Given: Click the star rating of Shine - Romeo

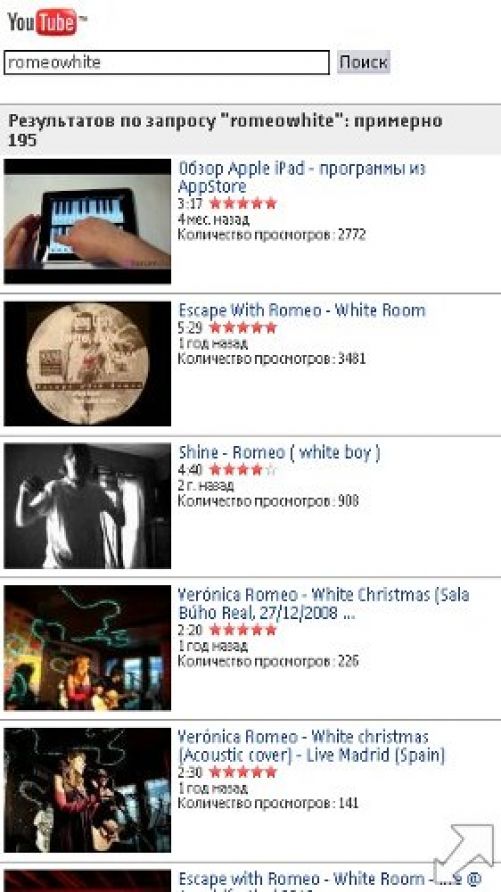Looking at the screenshot, I should [243, 470].
